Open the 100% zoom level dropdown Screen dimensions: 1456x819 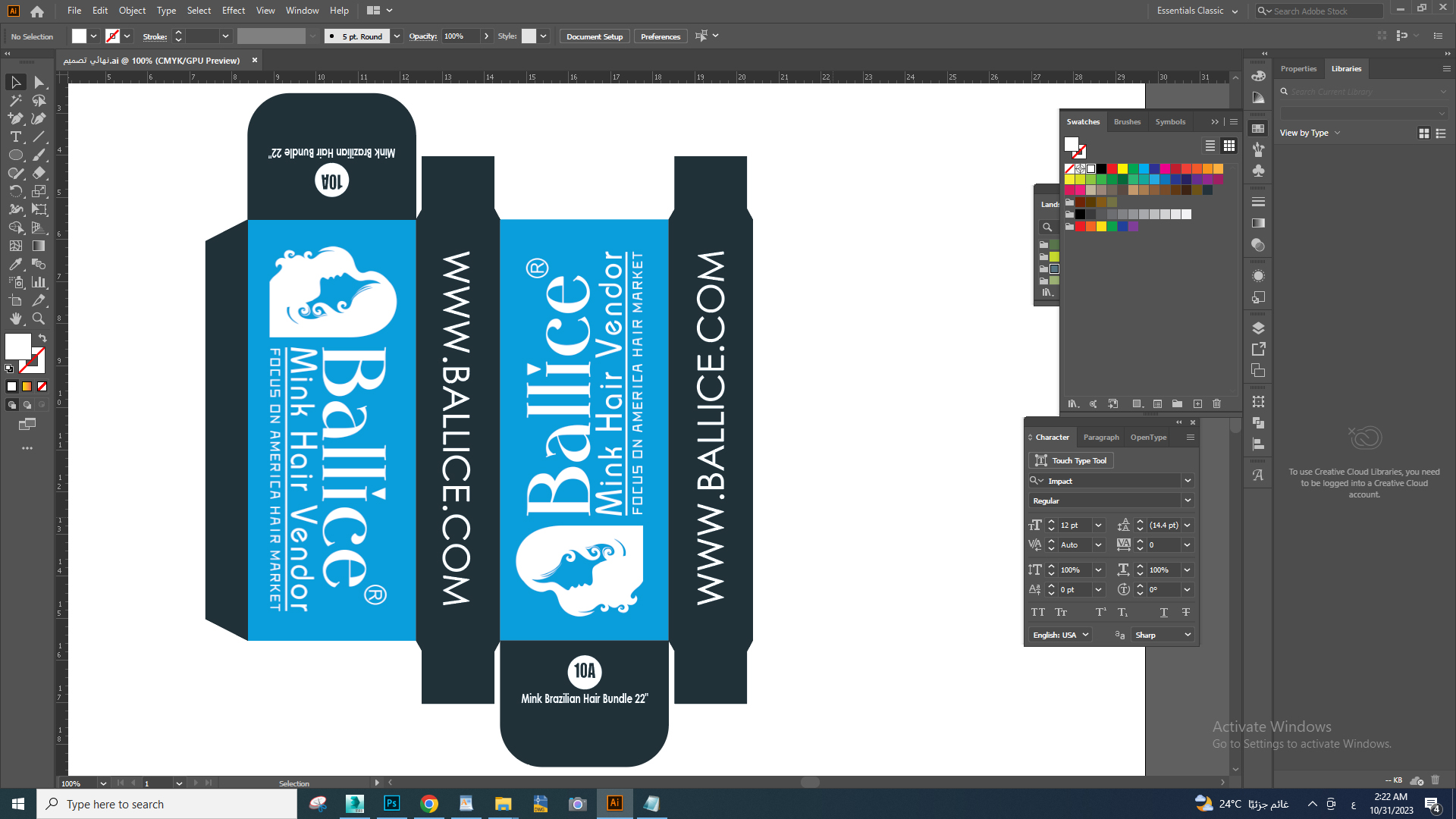(103, 783)
